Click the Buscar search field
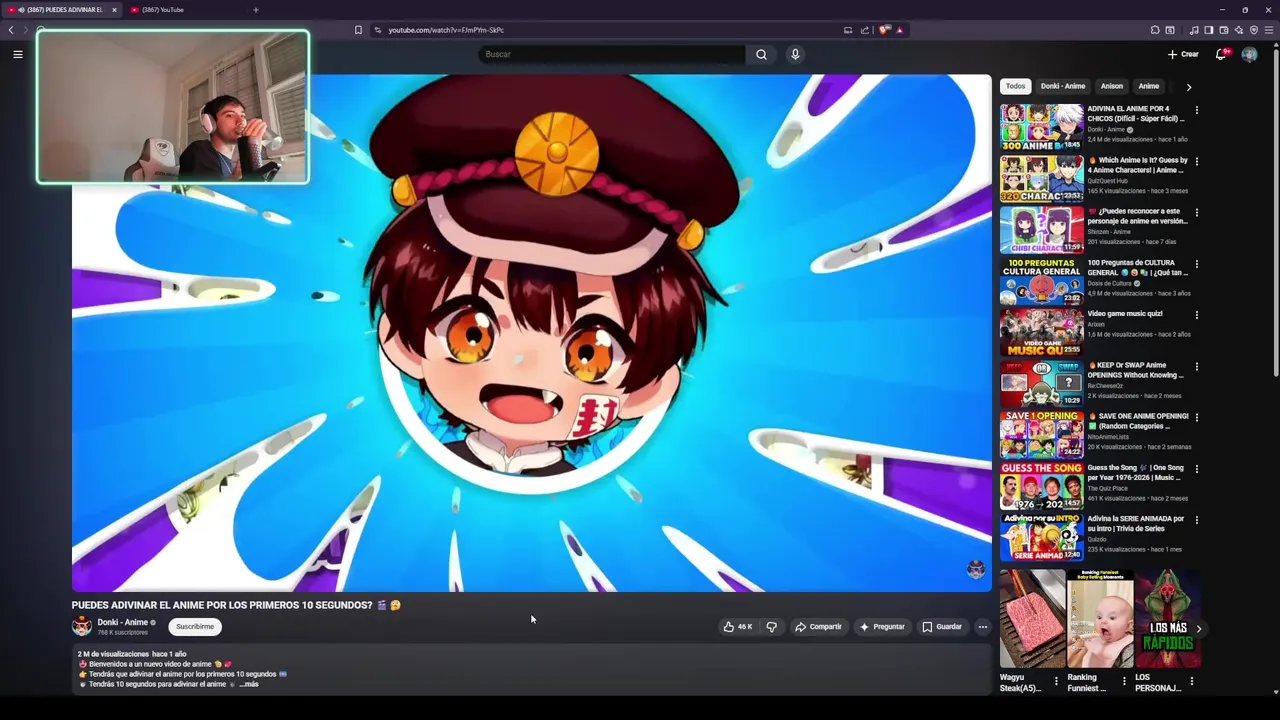Screen dimensions: 1280x720 611,54
